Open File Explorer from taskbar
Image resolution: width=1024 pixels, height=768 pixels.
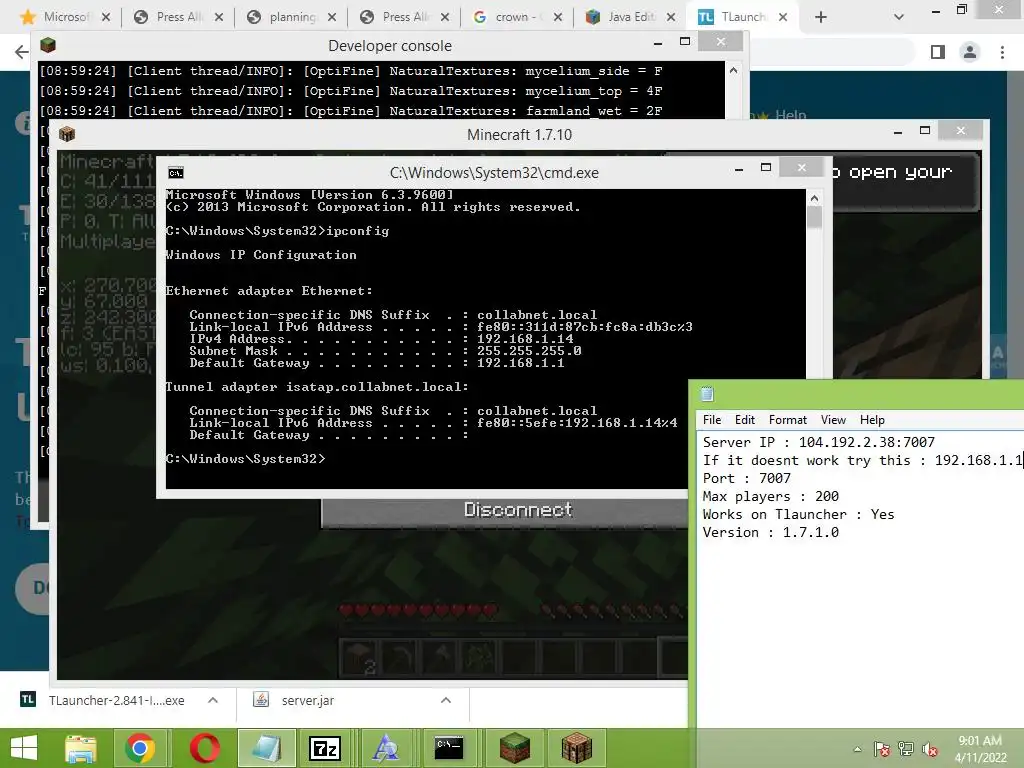(81, 748)
